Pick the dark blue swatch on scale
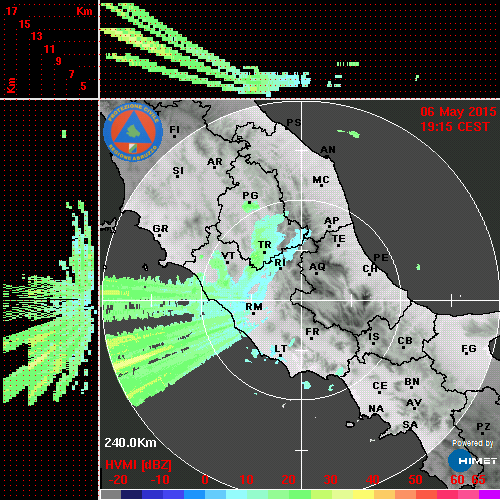This screenshot has width=500, height=500. click(131, 495)
